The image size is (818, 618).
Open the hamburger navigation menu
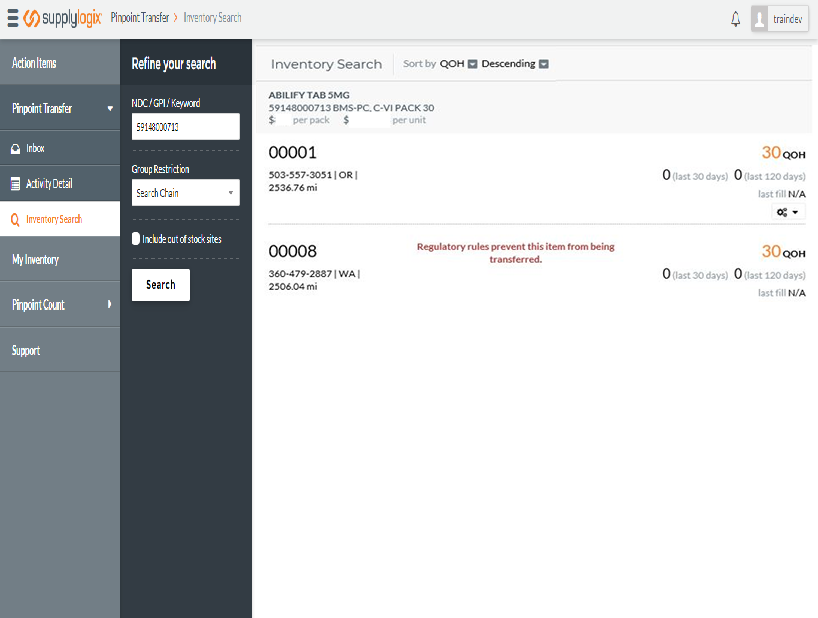[x=13, y=17]
